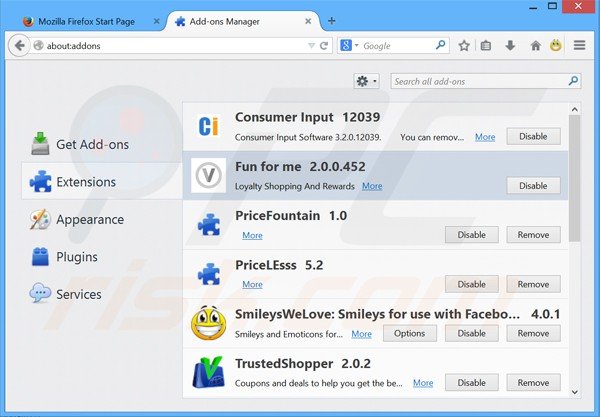The height and width of the screenshot is (417, 600).
Task: Click the extensions list scroll up arrow
Action: [574, 109]
